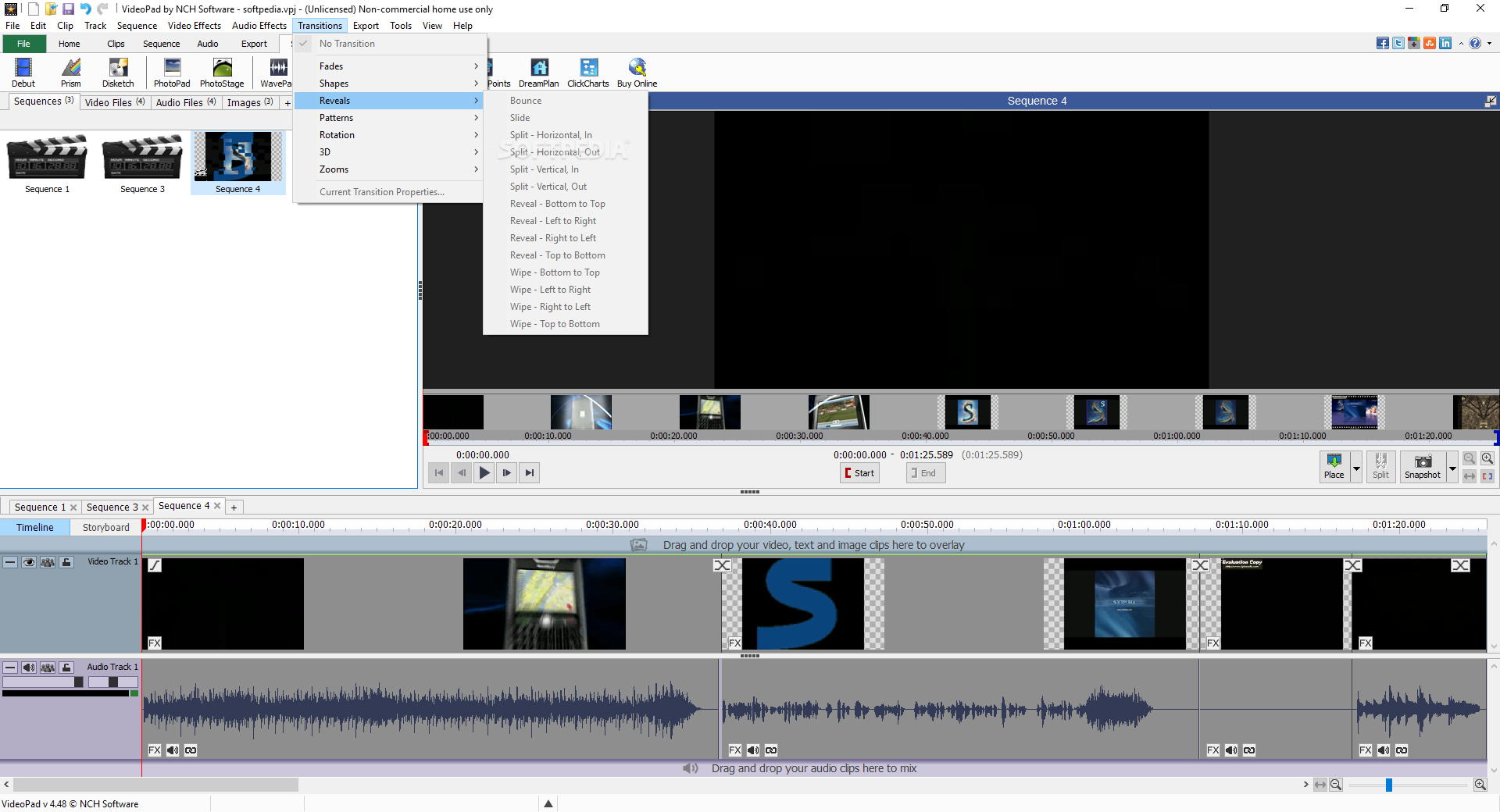Expand the Rotation submenu

[389, 135]
